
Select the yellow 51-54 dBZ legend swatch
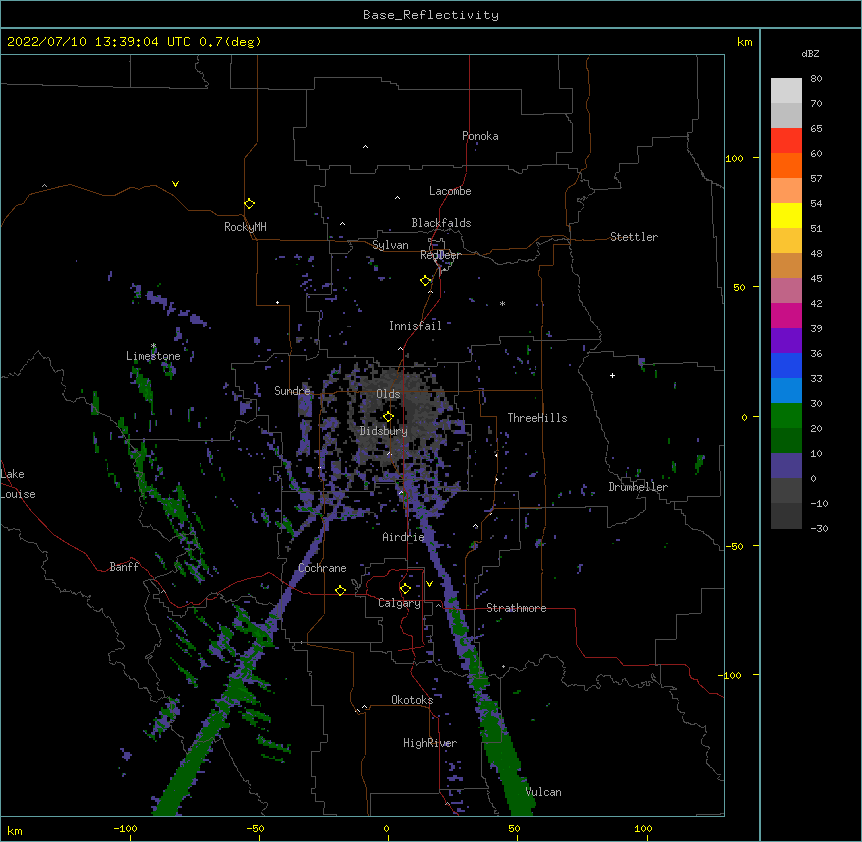pyautogui.click(x=786, y=215)
